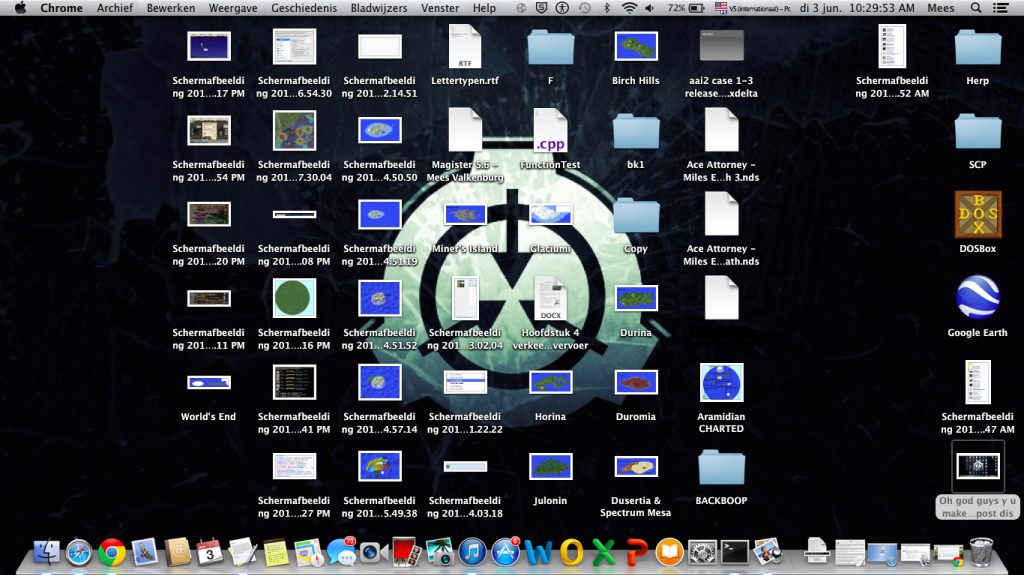Viewport: 1024px width, 575px height.
Task: Open the Help menu
Action: (485, 8)
